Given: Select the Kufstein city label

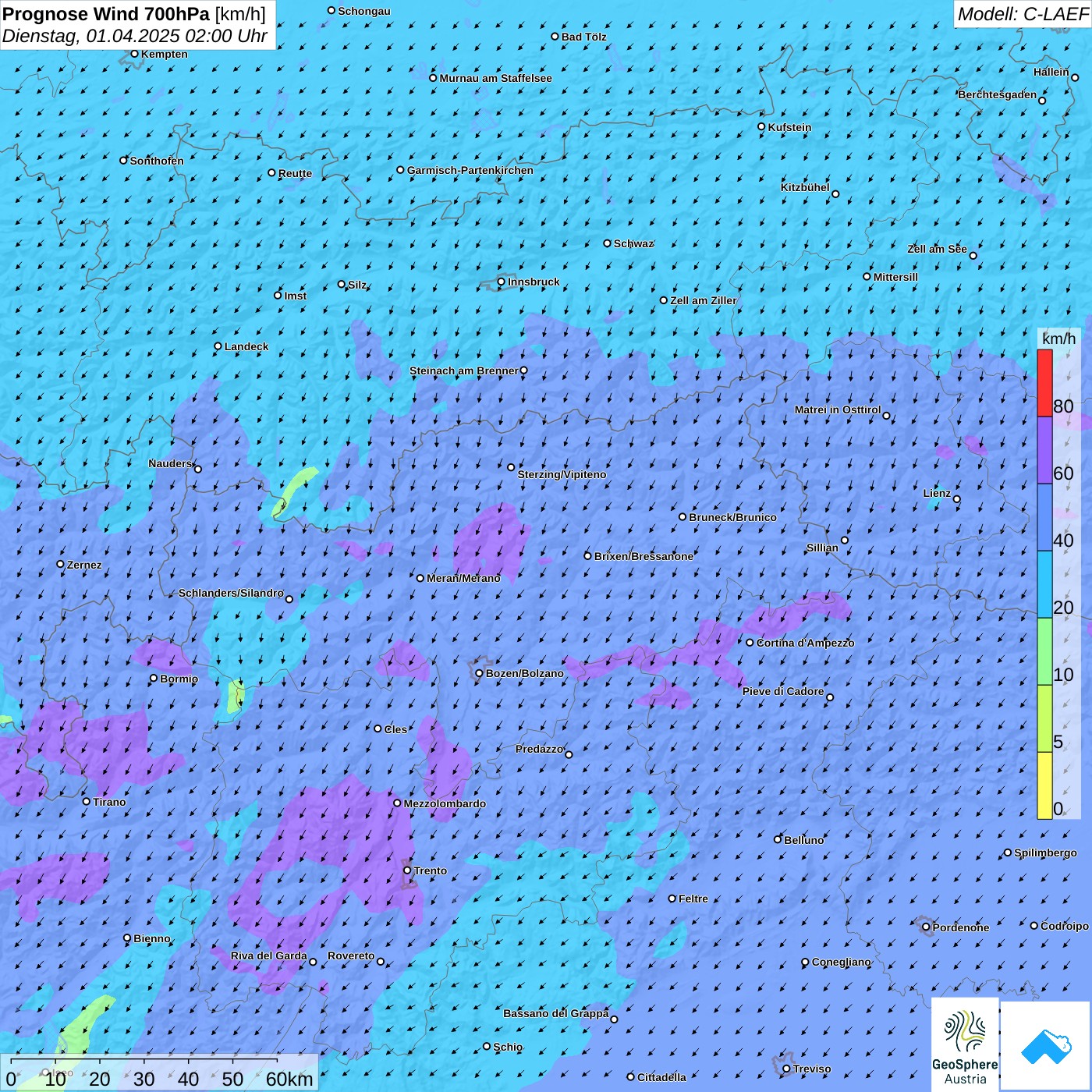Looking at the screenshot, I should click(x=789, y=127).
